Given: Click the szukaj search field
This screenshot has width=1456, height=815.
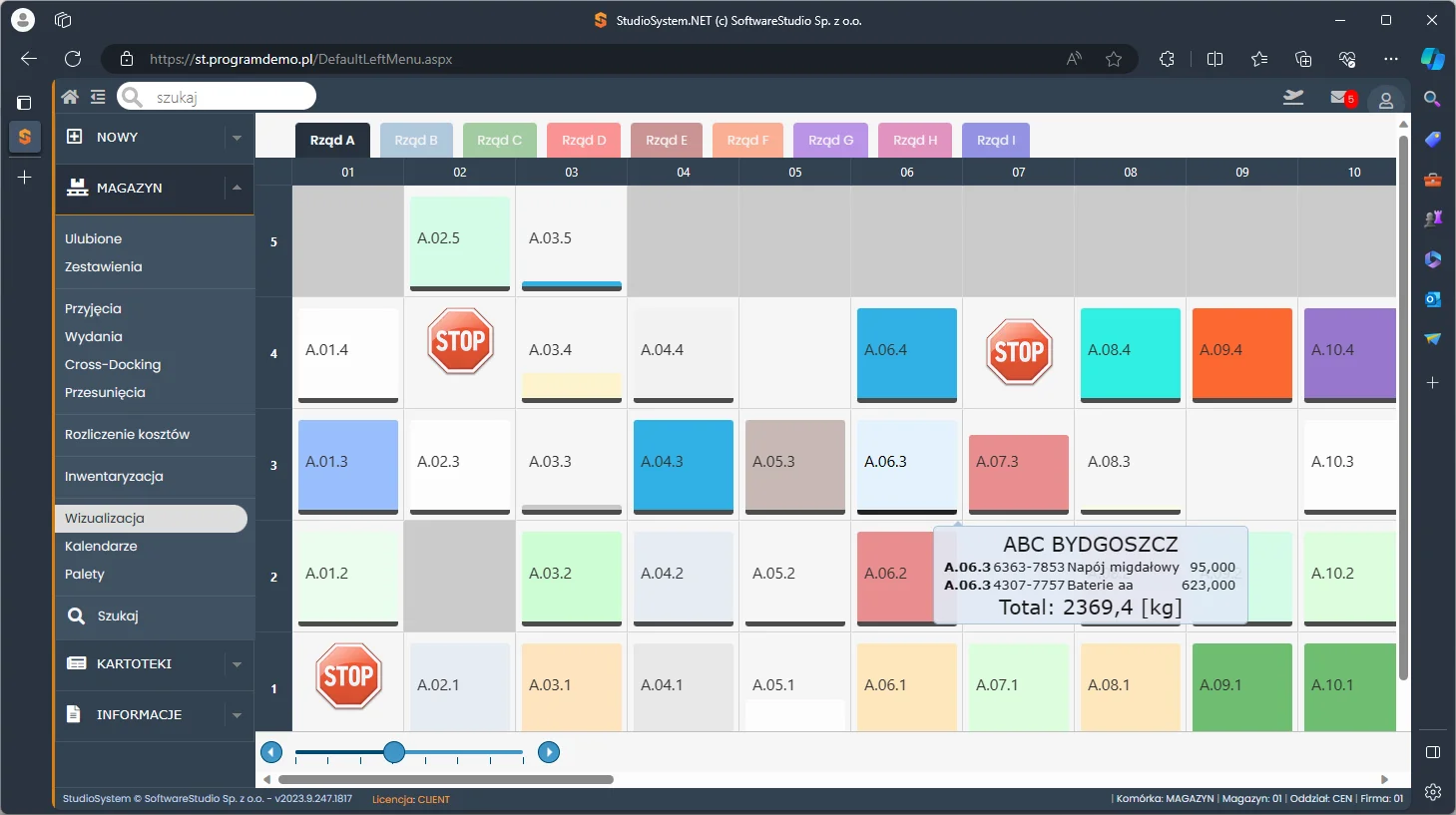Looking at the screenshot, I should click(x=217, y=97).
